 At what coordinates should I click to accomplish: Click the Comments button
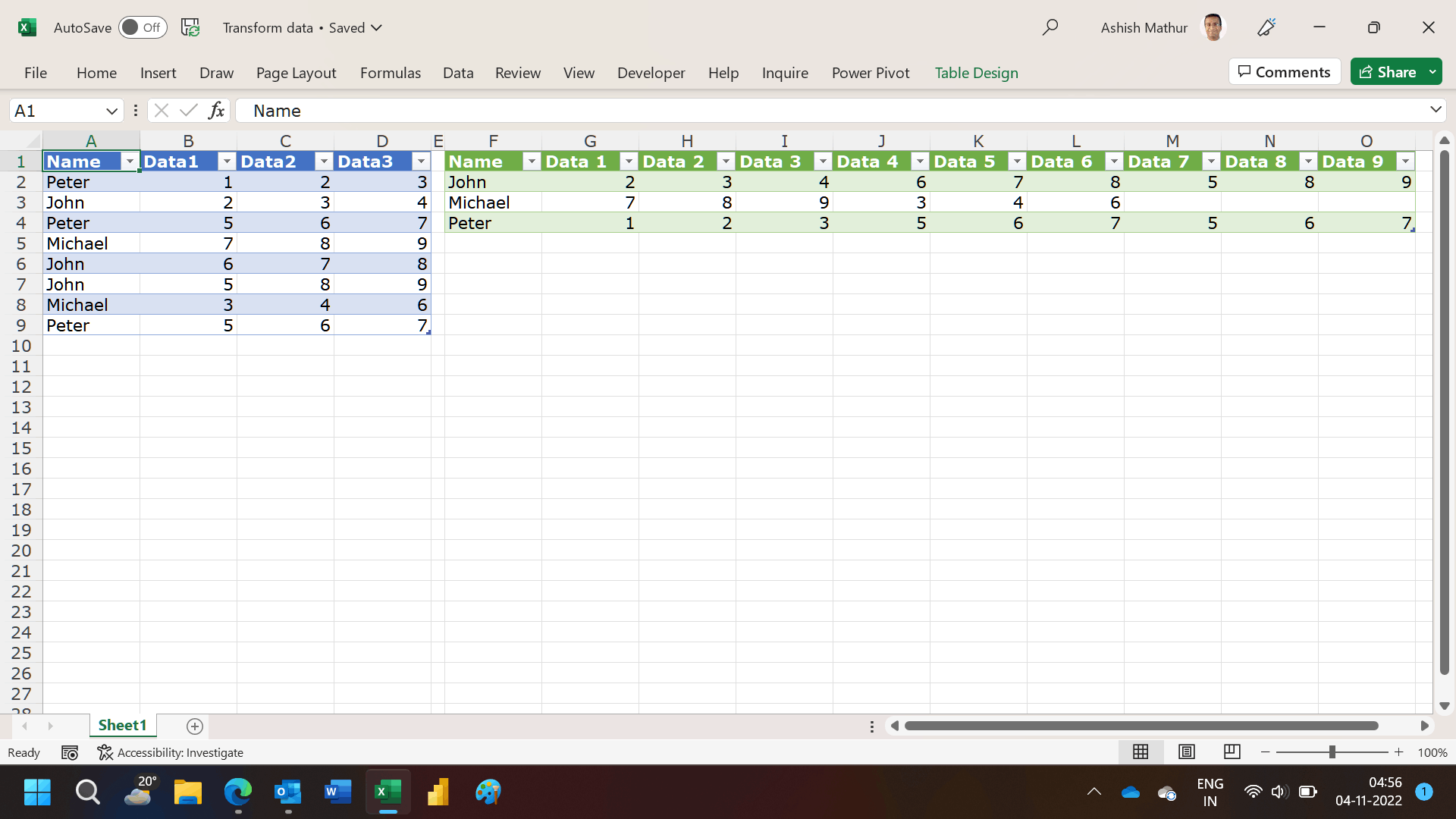[x=1285, y=72]
